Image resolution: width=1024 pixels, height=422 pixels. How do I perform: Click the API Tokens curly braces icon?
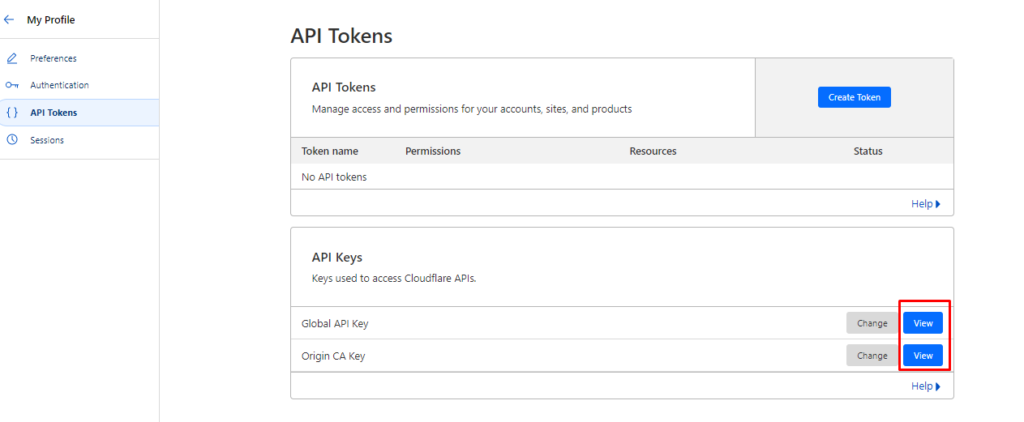[x=12, y=113]
